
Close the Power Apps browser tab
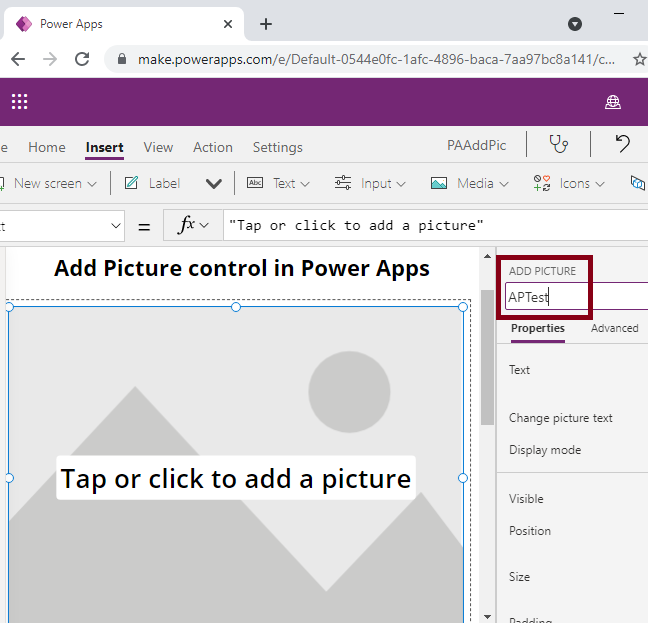click(x=228, y=24)
